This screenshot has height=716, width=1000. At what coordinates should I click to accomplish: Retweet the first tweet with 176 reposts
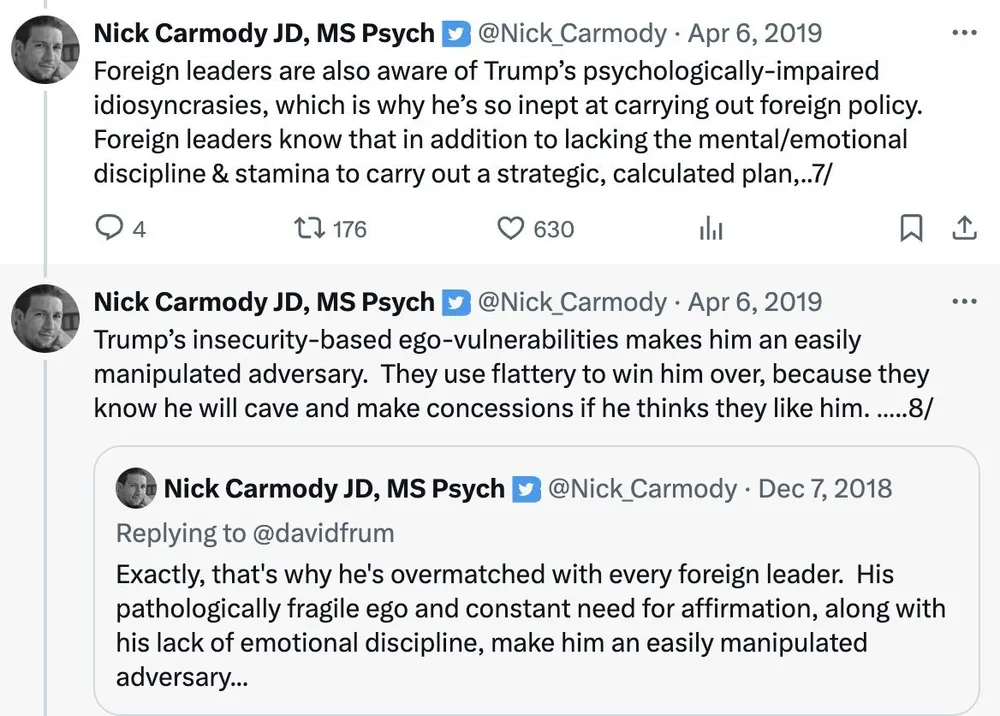pos(303,229)
